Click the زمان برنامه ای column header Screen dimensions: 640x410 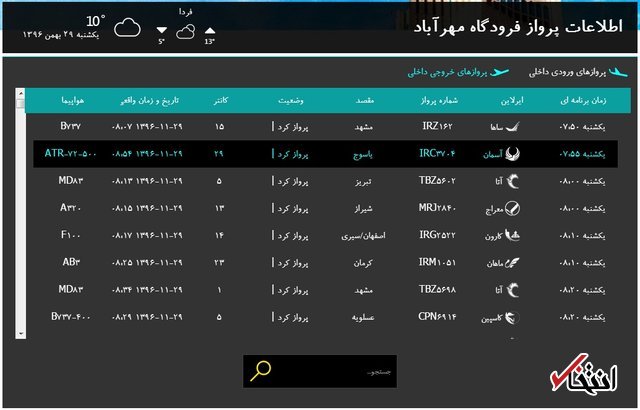(583, 100)
